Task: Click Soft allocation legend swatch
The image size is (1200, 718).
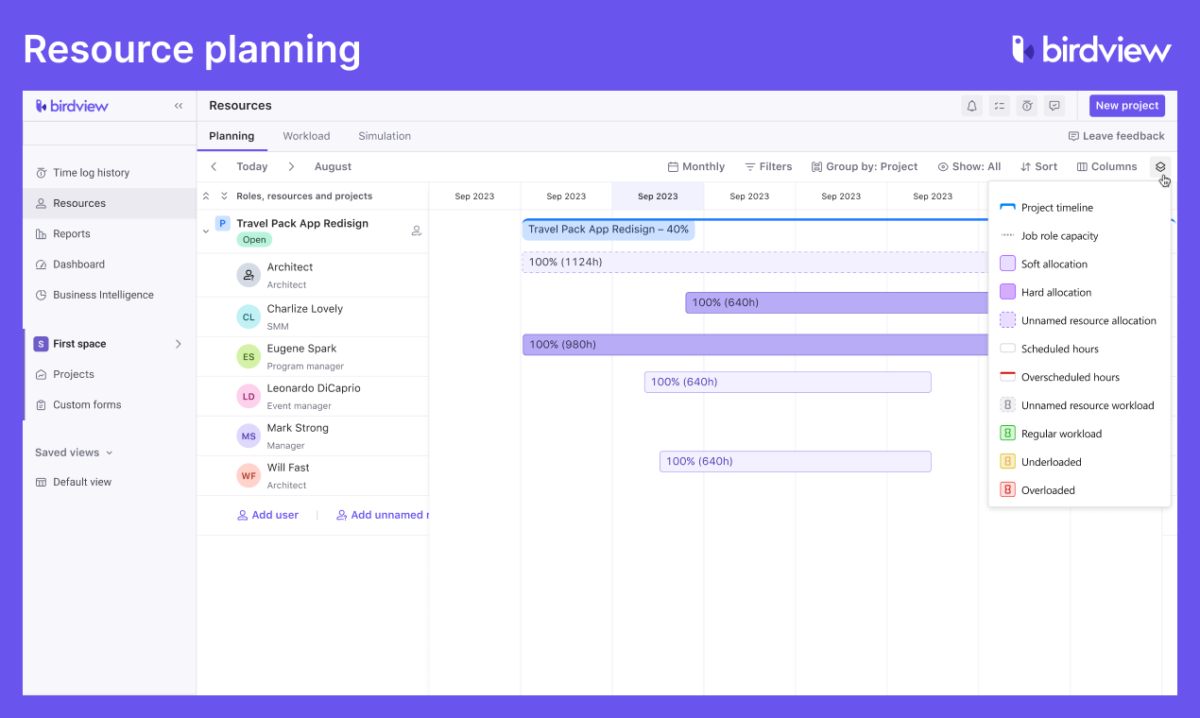Action: point(1008,264)
